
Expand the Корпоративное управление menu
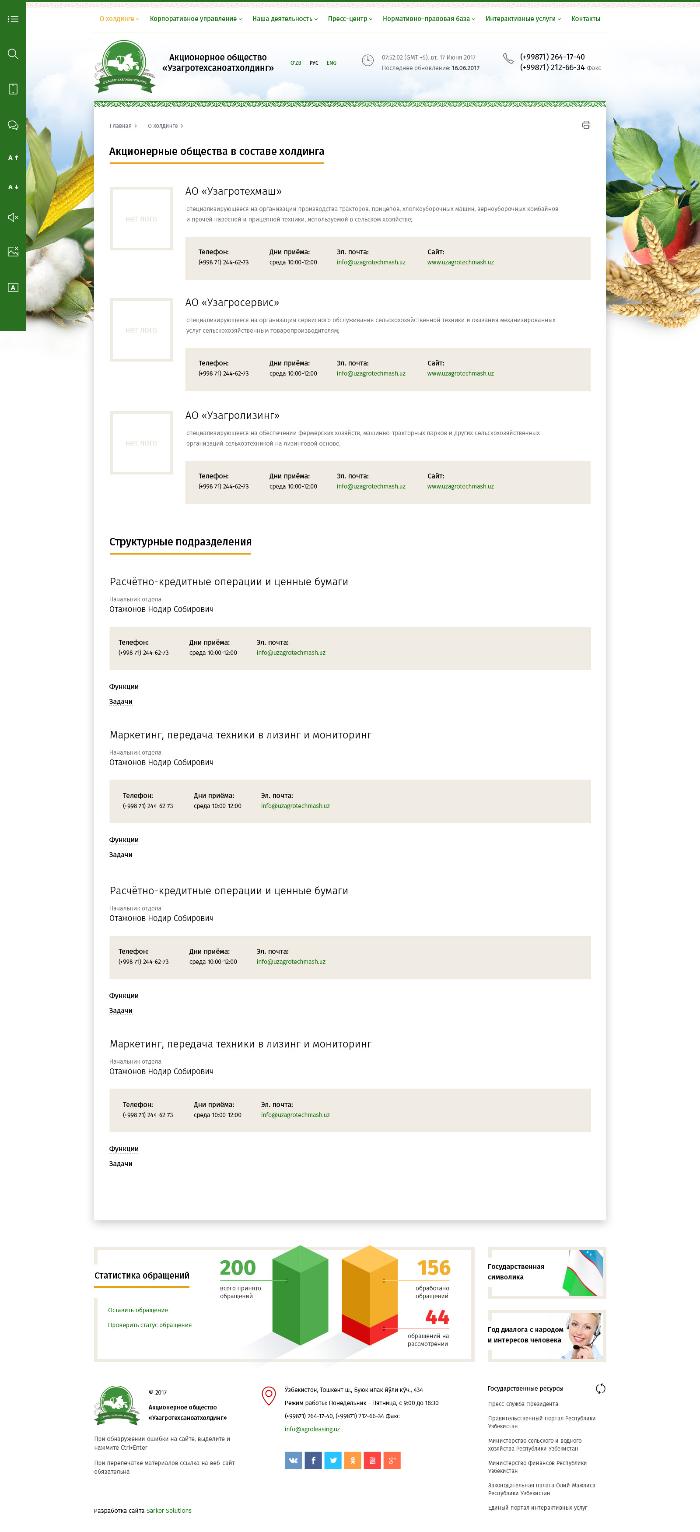pos(195,19)
